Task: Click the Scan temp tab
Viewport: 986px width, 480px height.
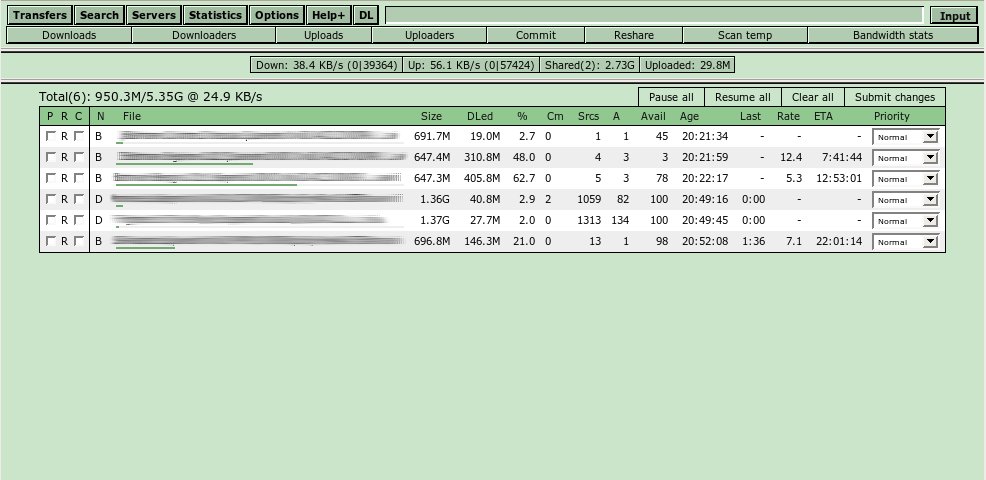Action: [744, 35]
